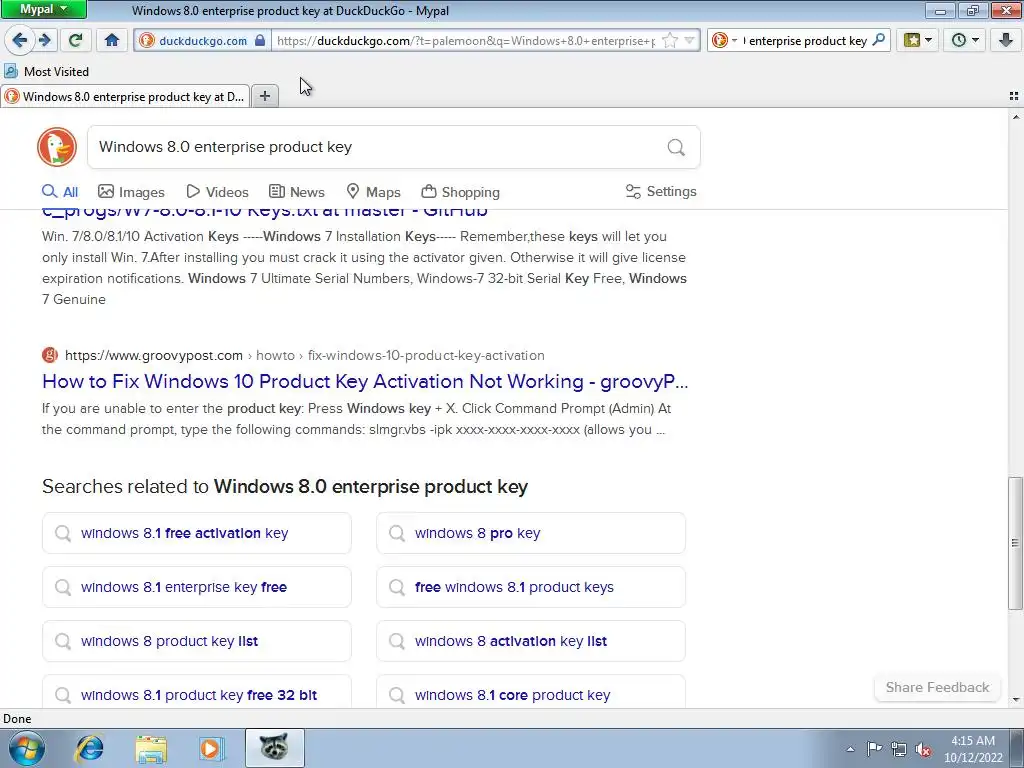Open the search engine selector dropdown
This screenshot has height=768, width=1024.
coord(724,40)
